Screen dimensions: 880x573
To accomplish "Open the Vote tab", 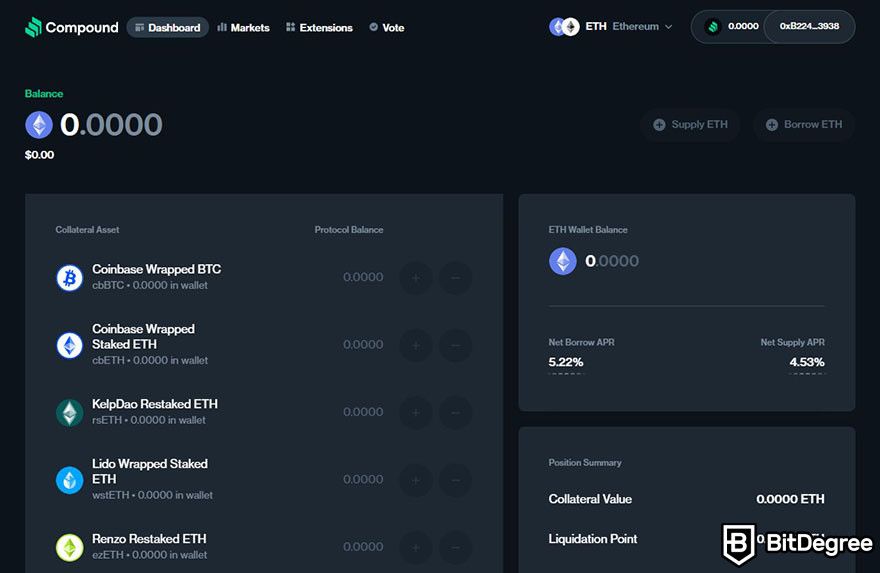I will (x=387, y=27).
